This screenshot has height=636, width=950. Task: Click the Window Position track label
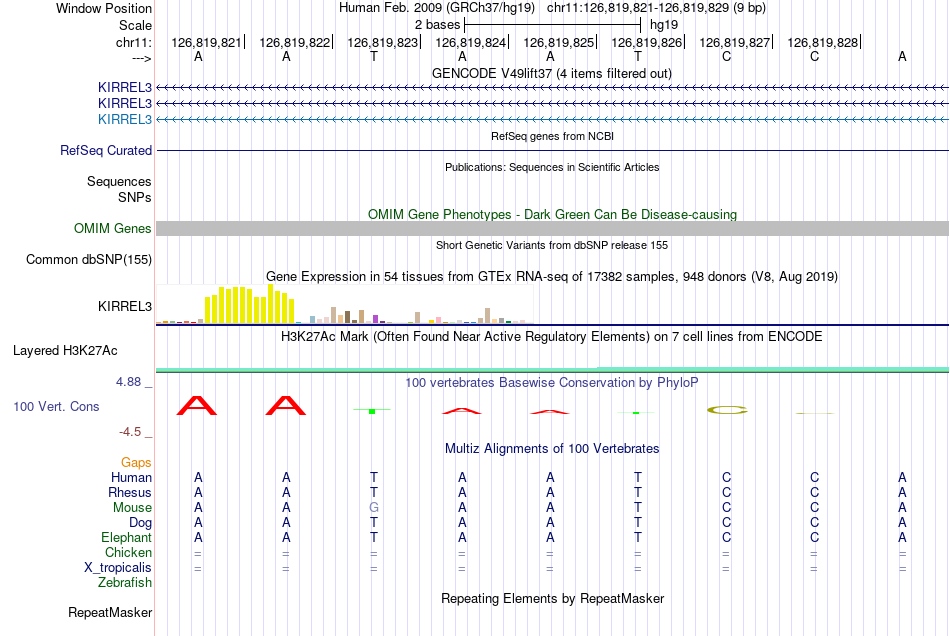pos(104,8)
